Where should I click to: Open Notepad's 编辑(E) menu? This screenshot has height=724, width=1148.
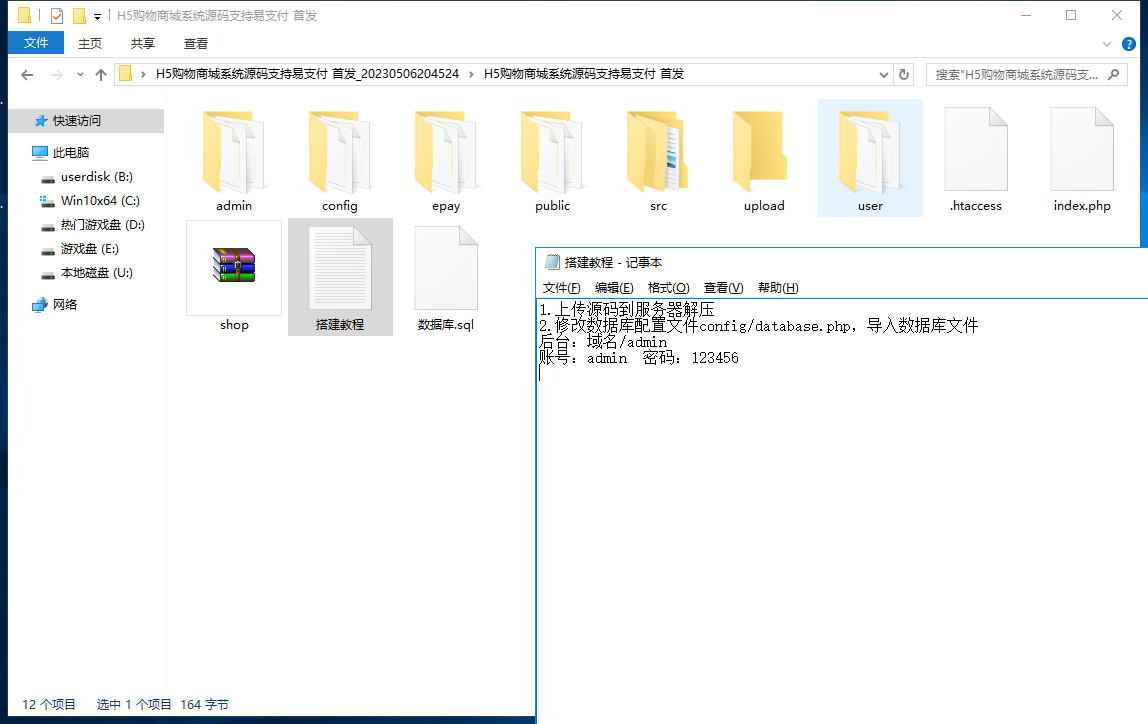(614, 288)
